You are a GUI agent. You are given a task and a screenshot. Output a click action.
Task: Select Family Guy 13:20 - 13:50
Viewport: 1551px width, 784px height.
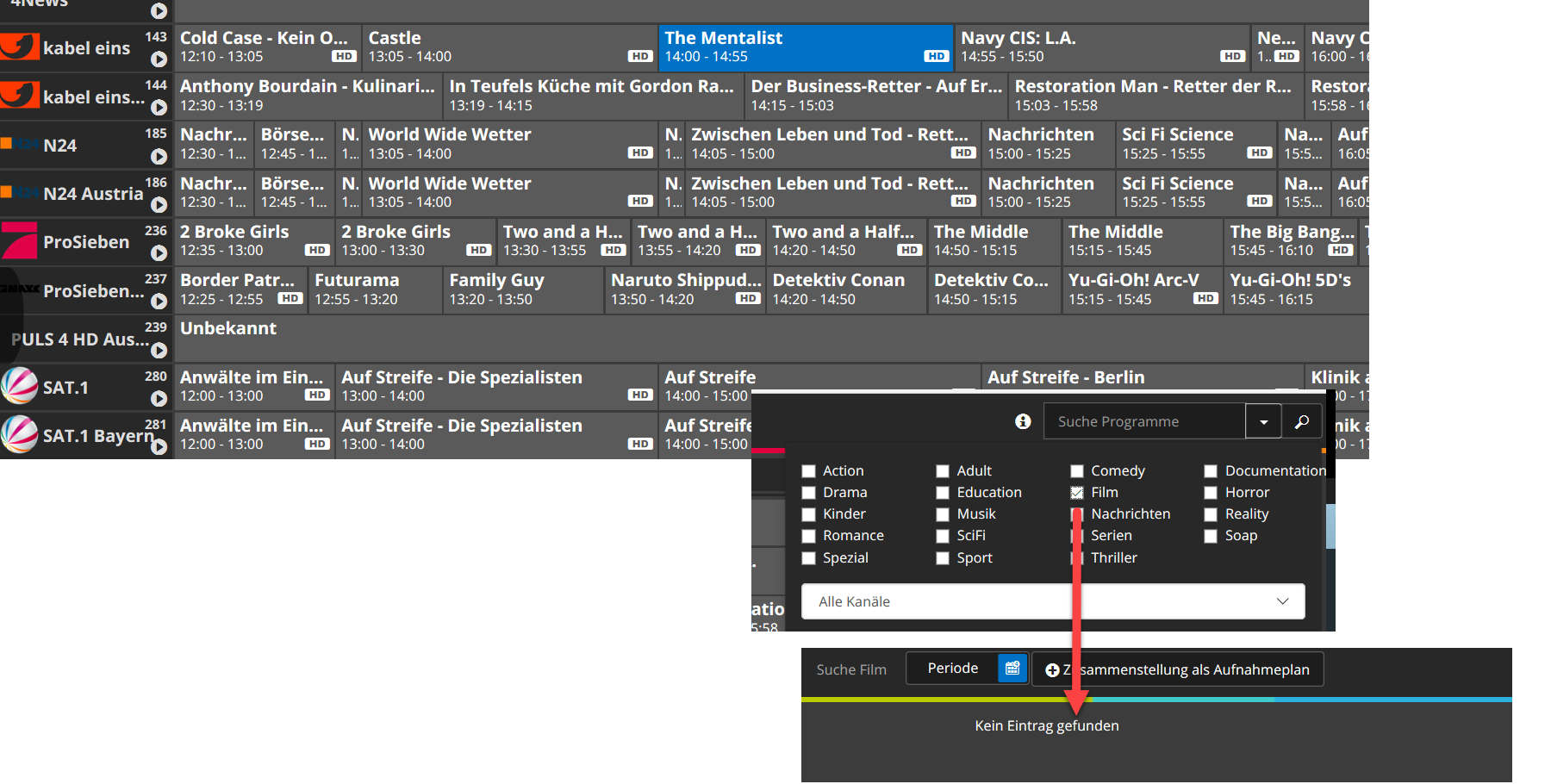click(523, 289)
